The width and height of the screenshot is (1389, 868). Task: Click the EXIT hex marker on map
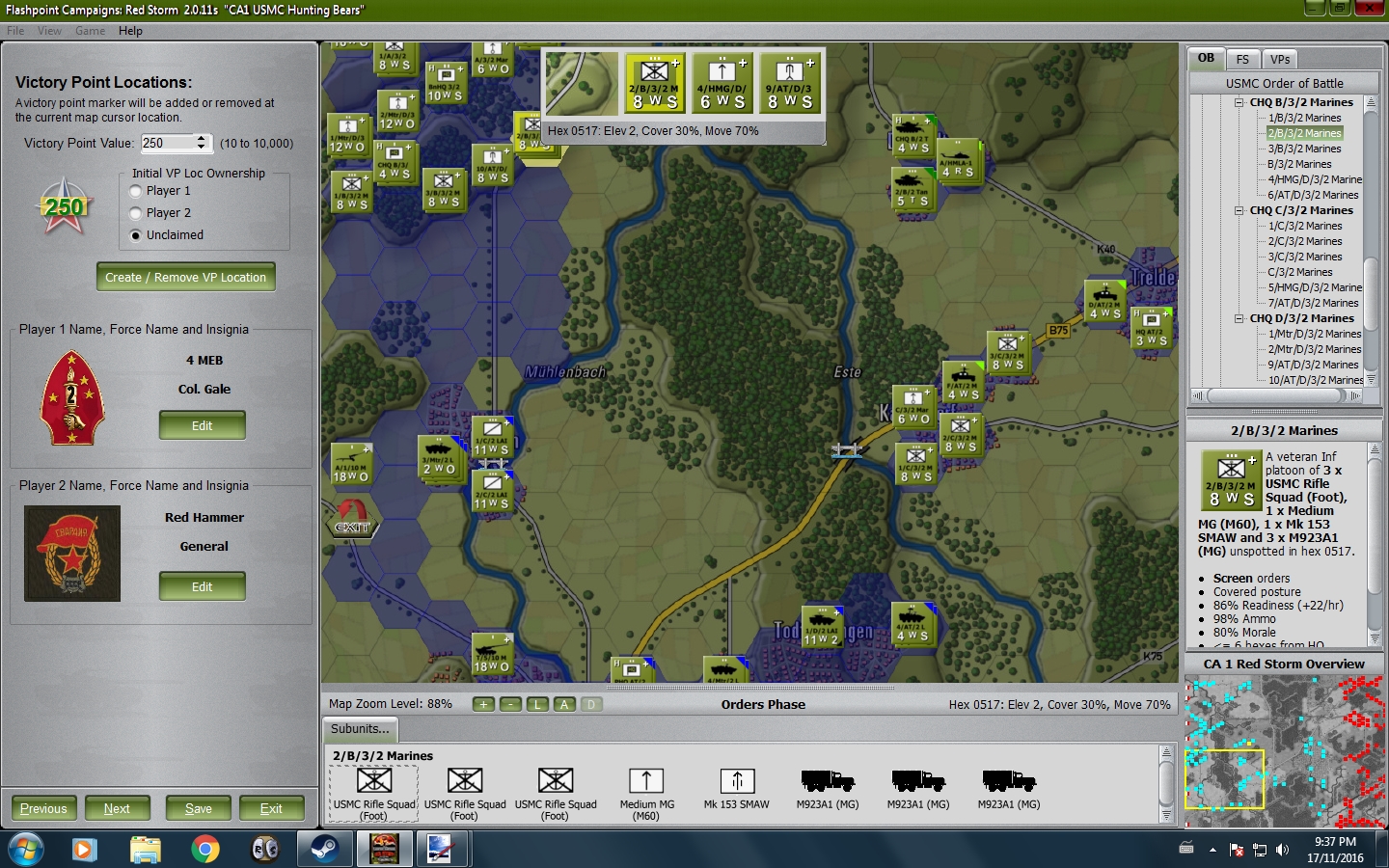pos(352,519)
